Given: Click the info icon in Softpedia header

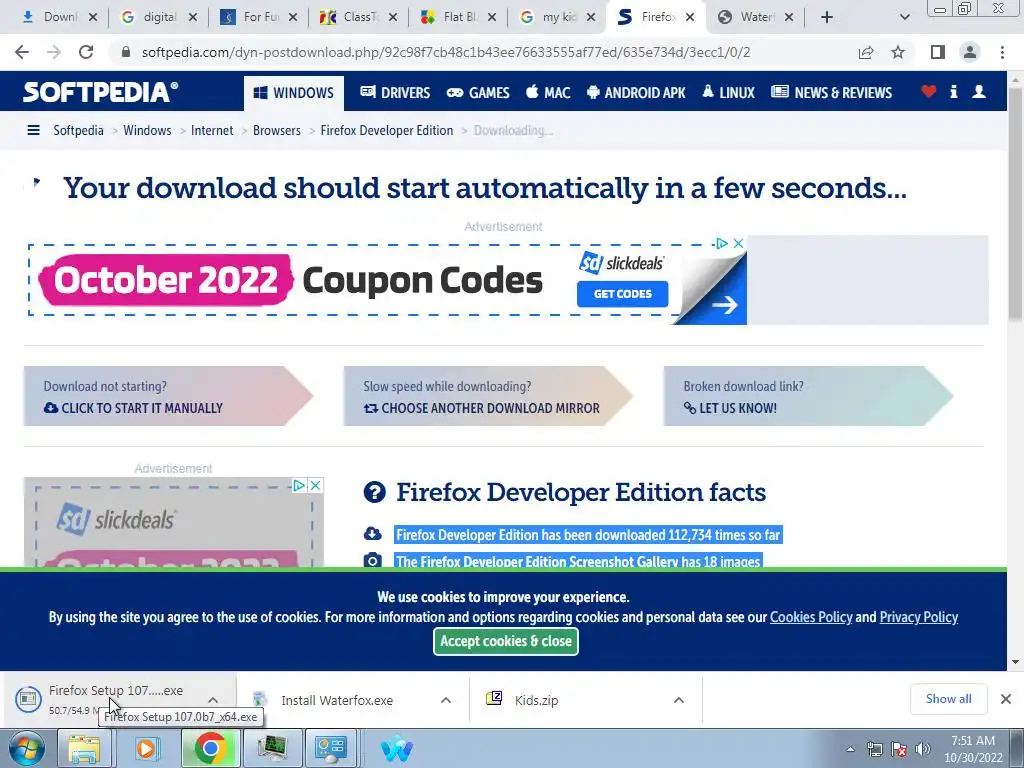Looking at the screenshot, I should click(x=953, y=92).
